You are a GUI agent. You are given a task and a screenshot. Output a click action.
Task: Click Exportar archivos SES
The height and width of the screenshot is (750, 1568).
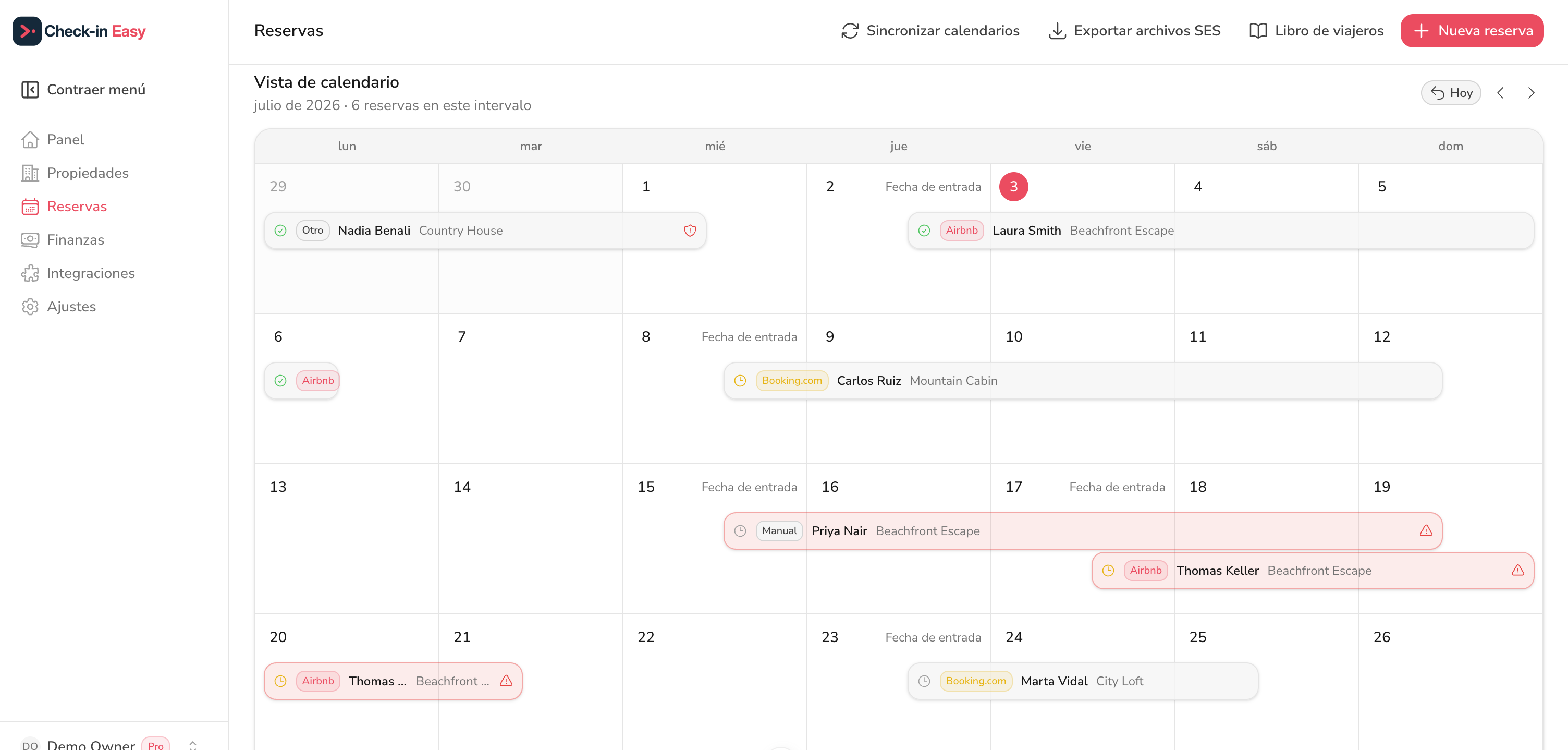coord(1135,30)
